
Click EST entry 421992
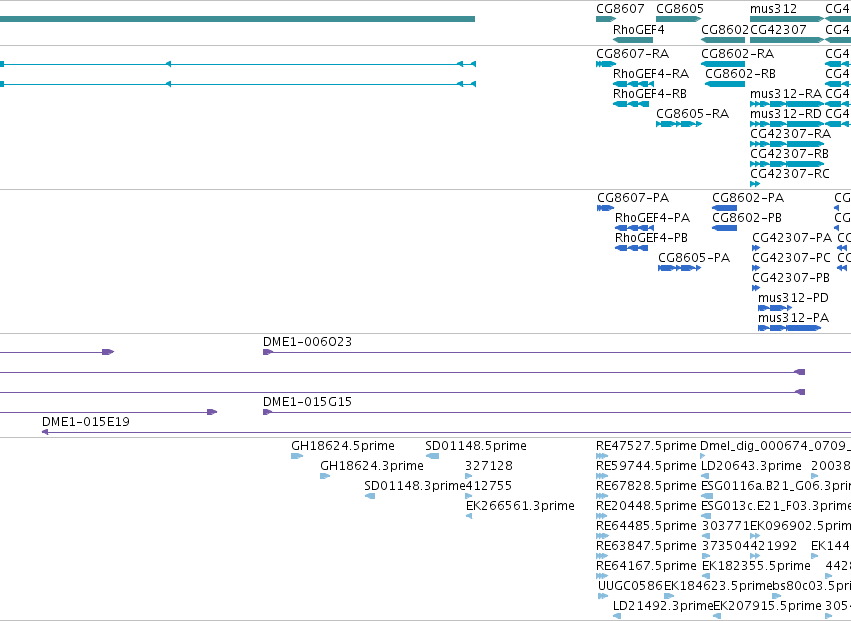pos(774,546)
